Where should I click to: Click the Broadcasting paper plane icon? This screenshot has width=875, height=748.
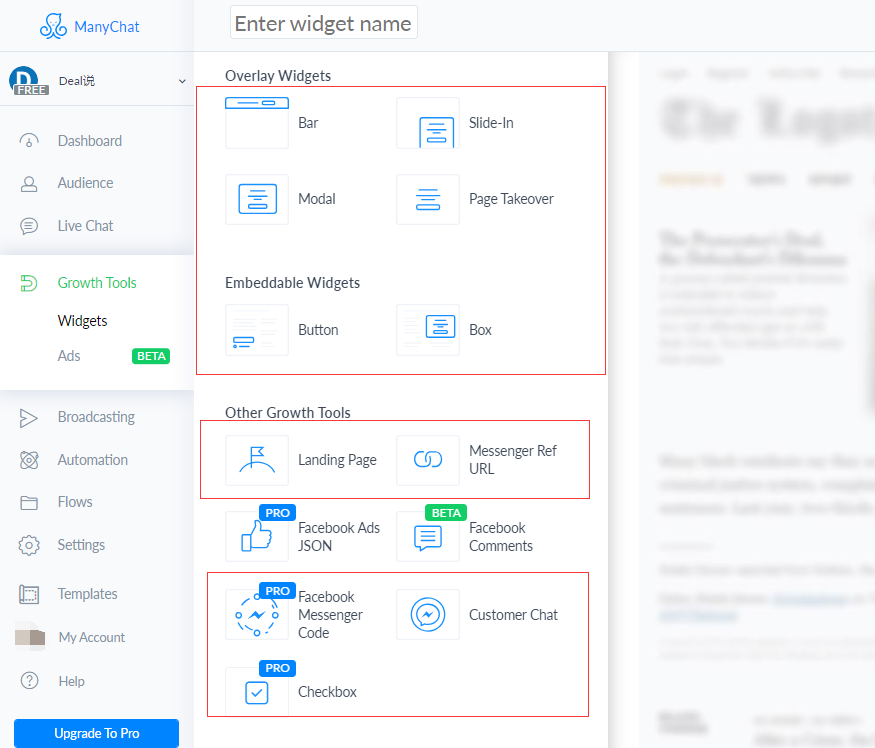pyautogui.click(x=28, y=418)
